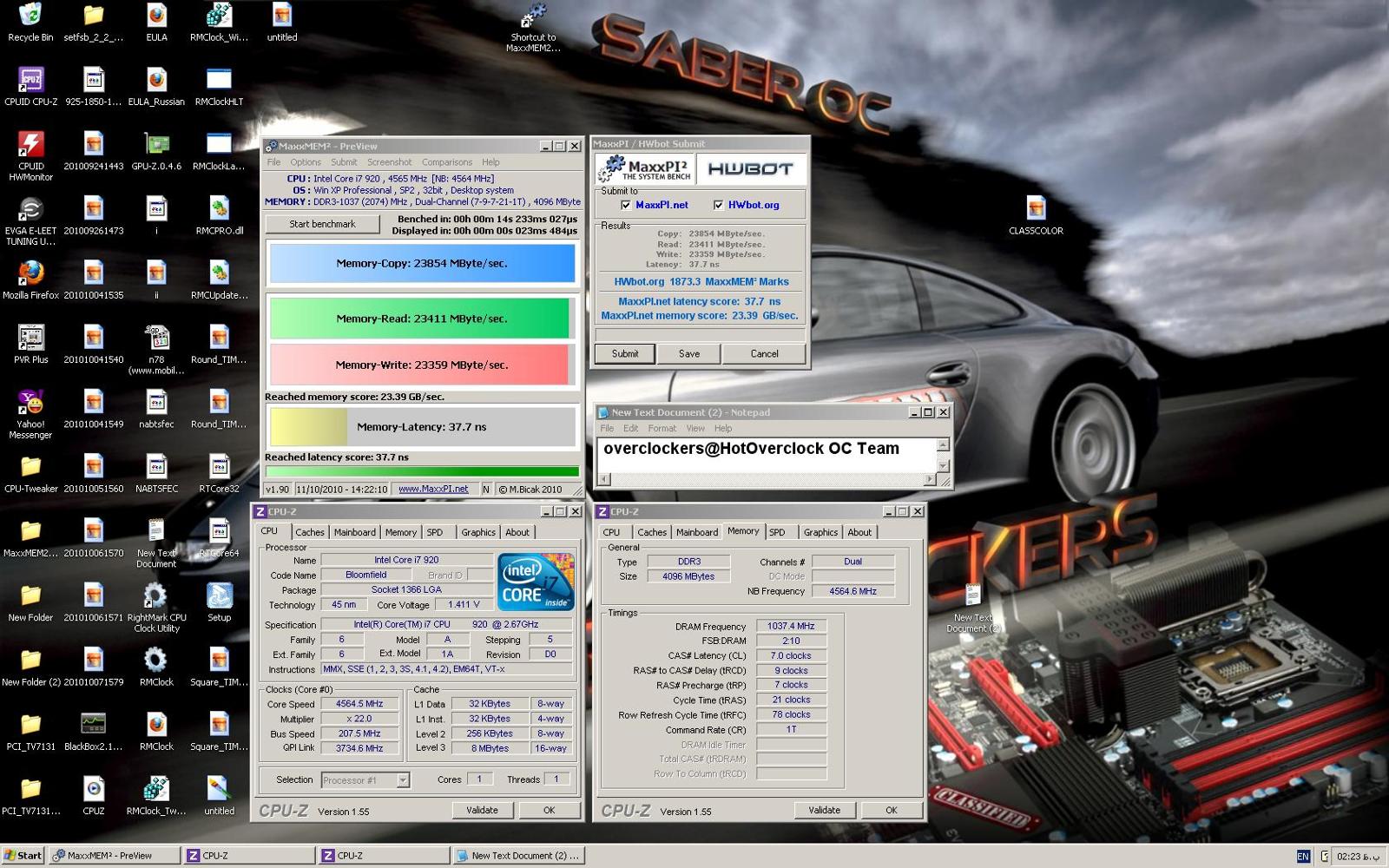1389x868 pixels.
Task: Open the NABTSFEC file icon
Action: point(156,473)
